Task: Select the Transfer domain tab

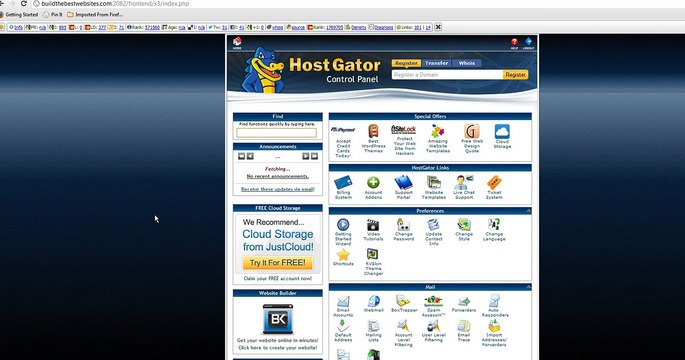Action: (436, 63)
